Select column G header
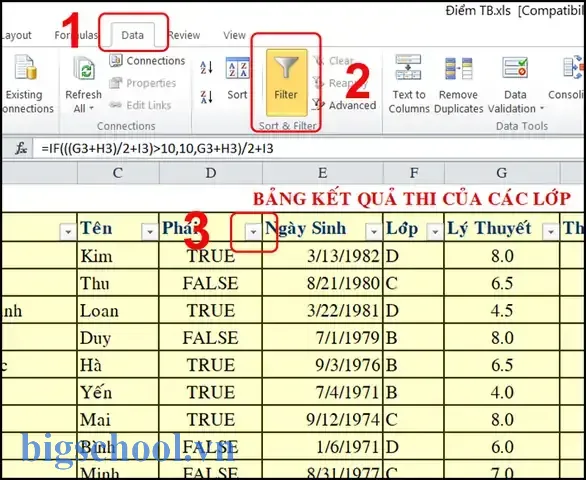Image resolution: width=586 pixels, height=480 pixels. tap(502, 173)
